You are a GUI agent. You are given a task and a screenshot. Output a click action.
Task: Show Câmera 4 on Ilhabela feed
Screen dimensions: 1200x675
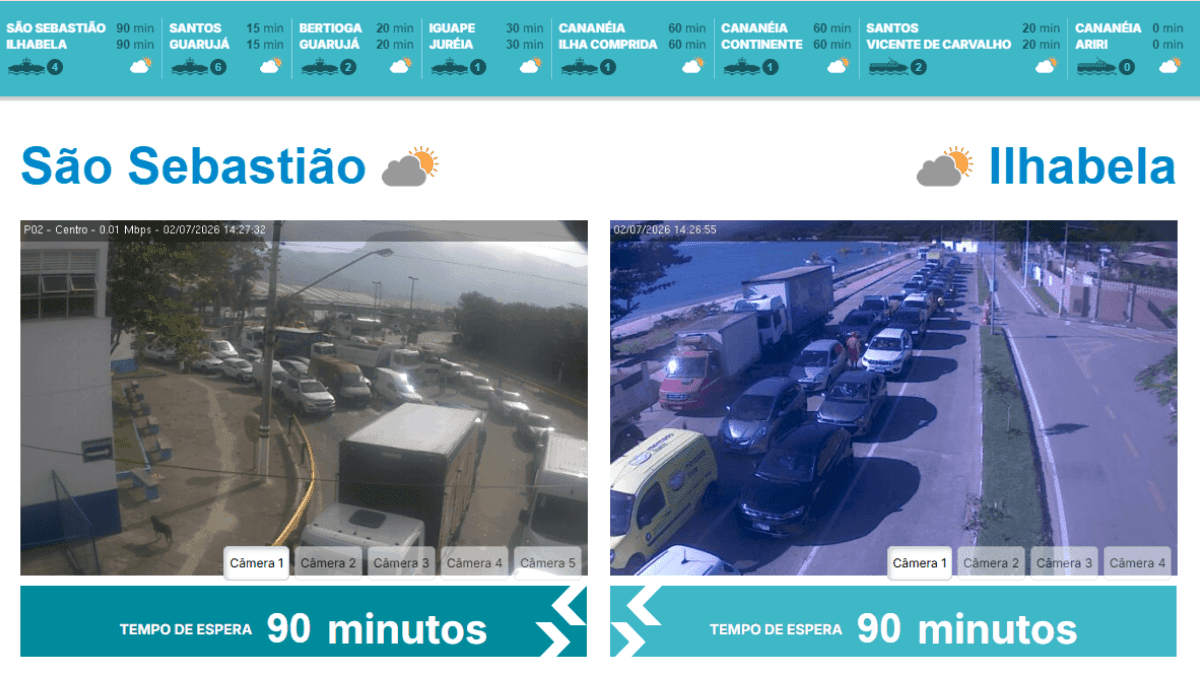1137,563
